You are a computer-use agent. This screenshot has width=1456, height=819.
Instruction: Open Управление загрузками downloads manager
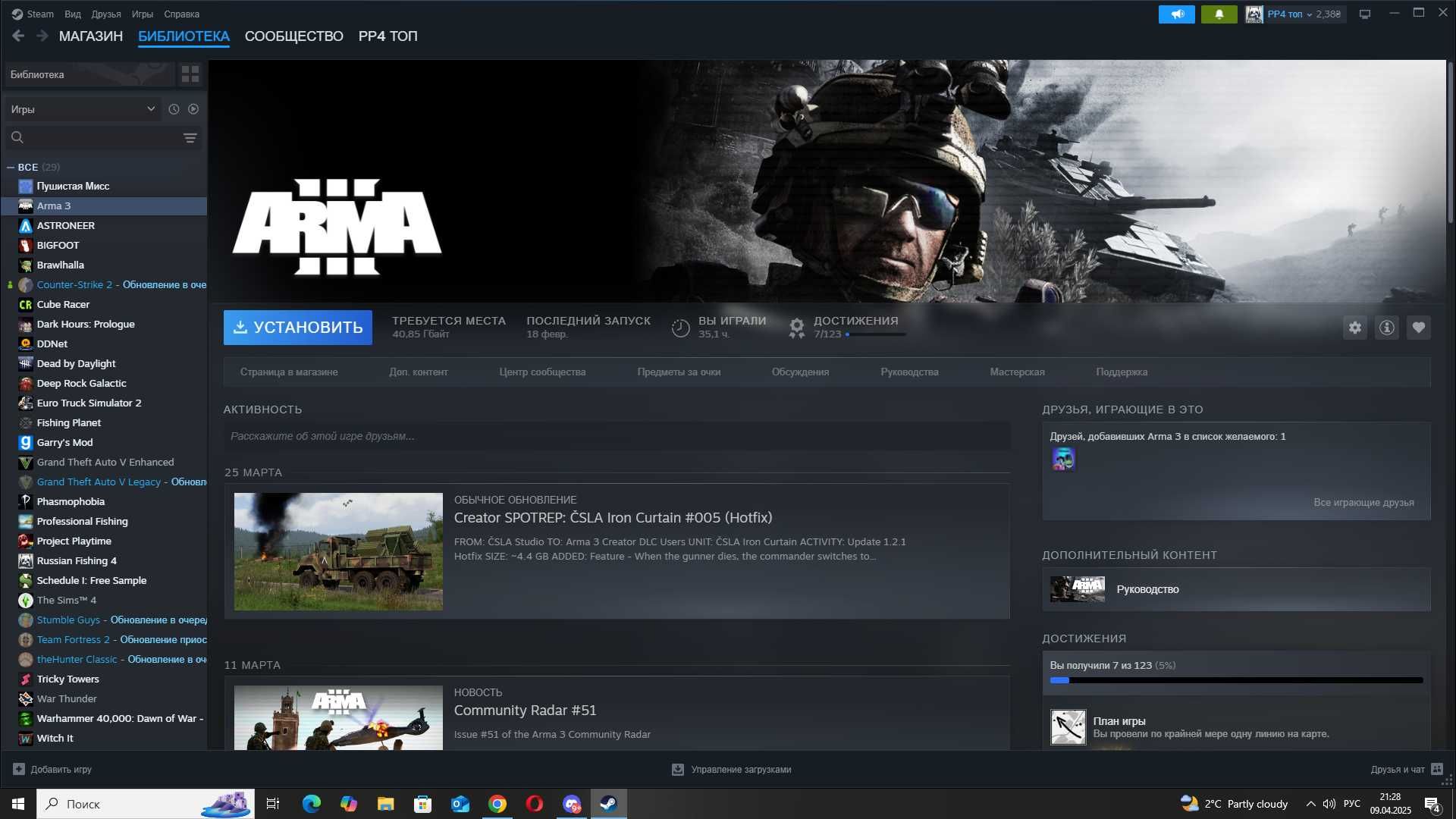coord(733,769)
